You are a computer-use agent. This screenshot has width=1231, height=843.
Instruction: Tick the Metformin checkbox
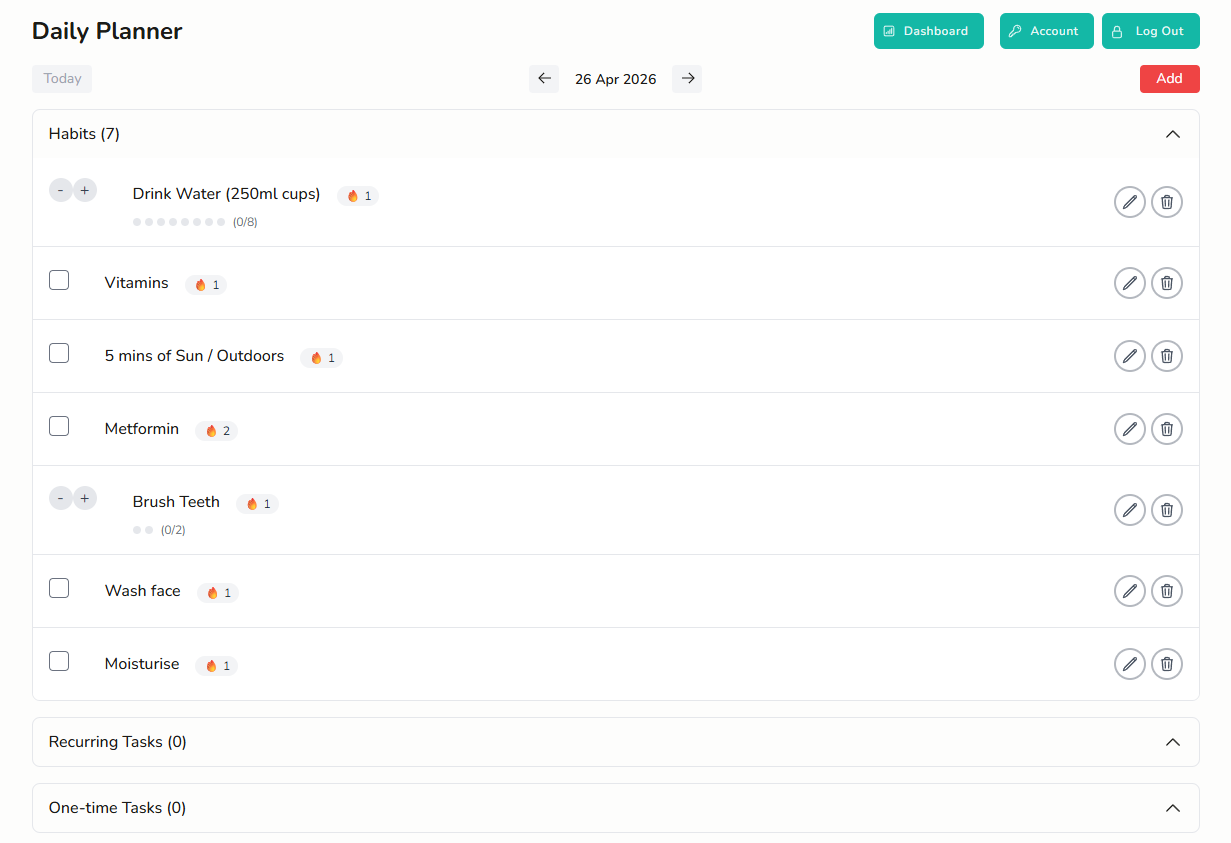pos(59,426)
